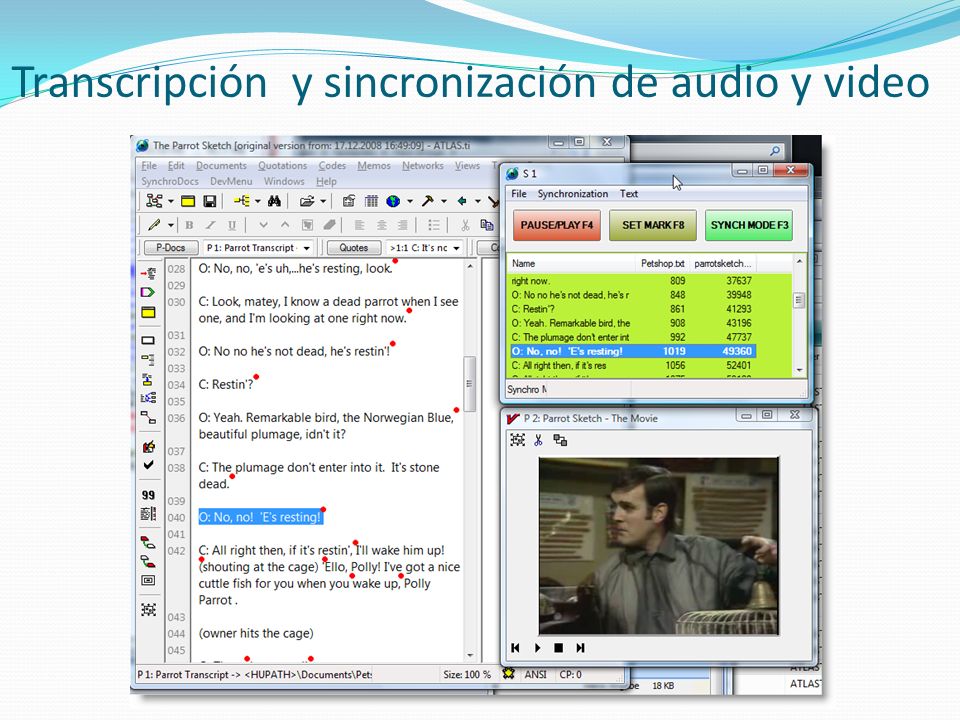Click the yellow star icon in status bar

point(508,674)
